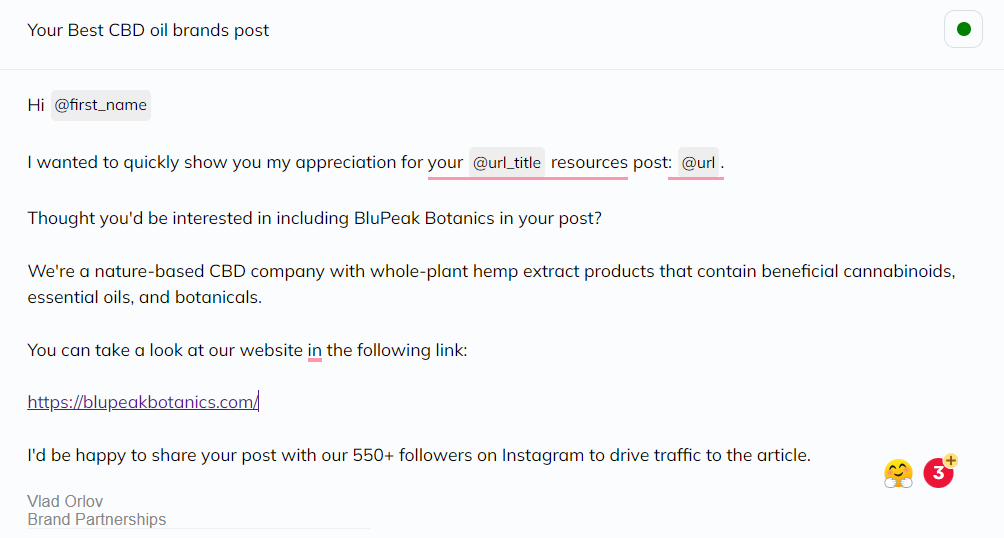Viewport: 1004px width, 538px height.
Task: Click the @first_name merge tag
Action: click(x=101, y=105)
